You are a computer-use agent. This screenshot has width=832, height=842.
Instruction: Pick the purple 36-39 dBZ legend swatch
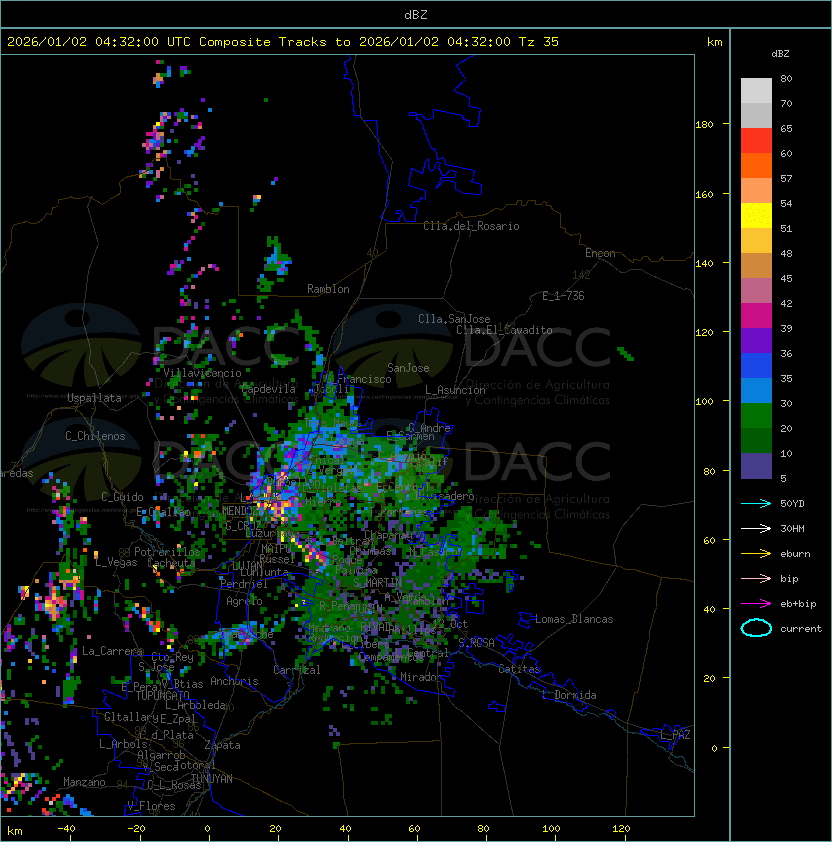(x=756, y=340)
